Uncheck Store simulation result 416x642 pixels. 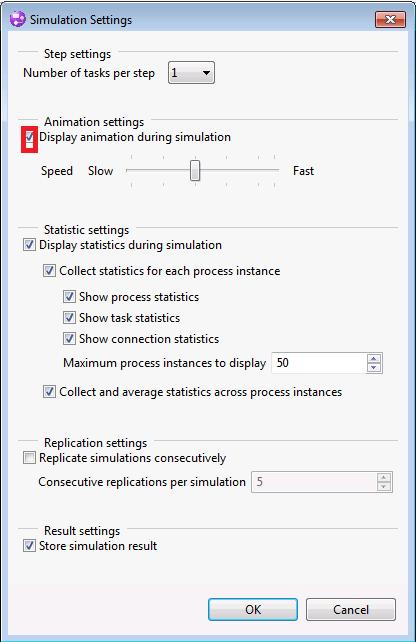[x=29, y=546]
